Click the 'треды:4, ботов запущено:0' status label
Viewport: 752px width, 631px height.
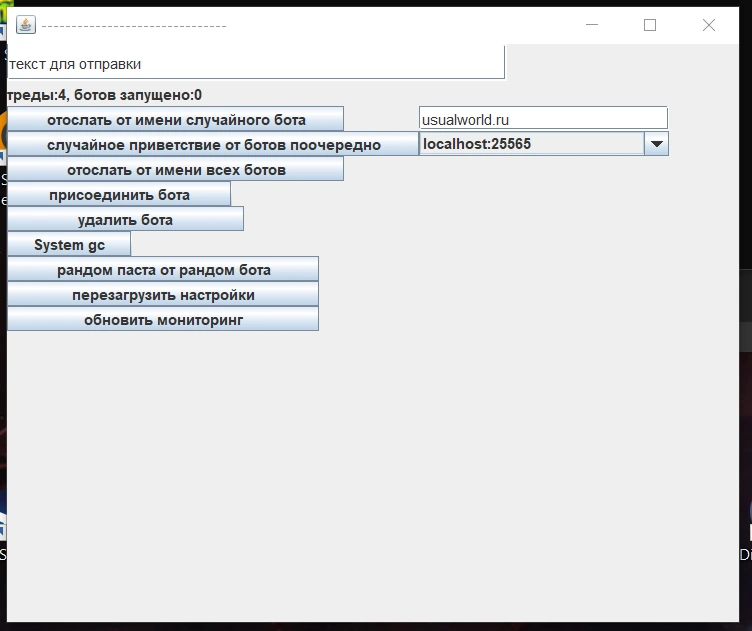[x=104, y=96]
